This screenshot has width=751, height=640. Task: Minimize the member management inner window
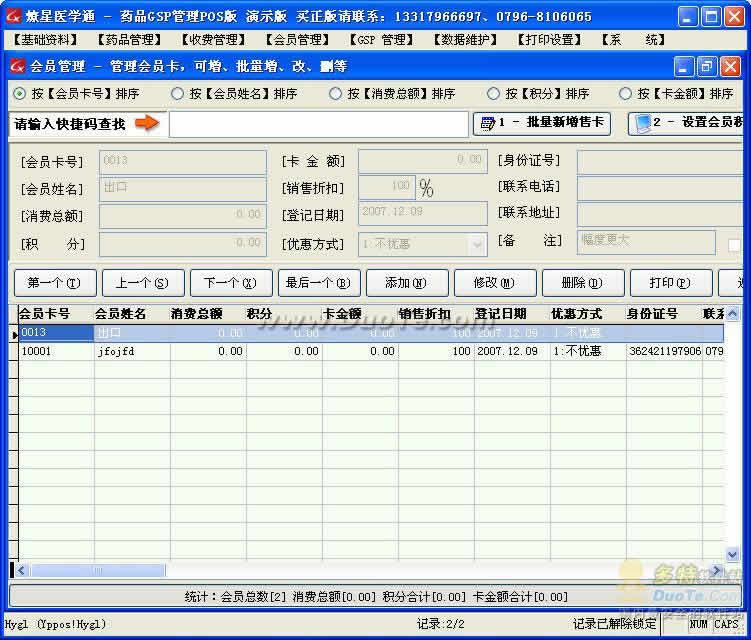pyautogui.click(x=684, y=67)
